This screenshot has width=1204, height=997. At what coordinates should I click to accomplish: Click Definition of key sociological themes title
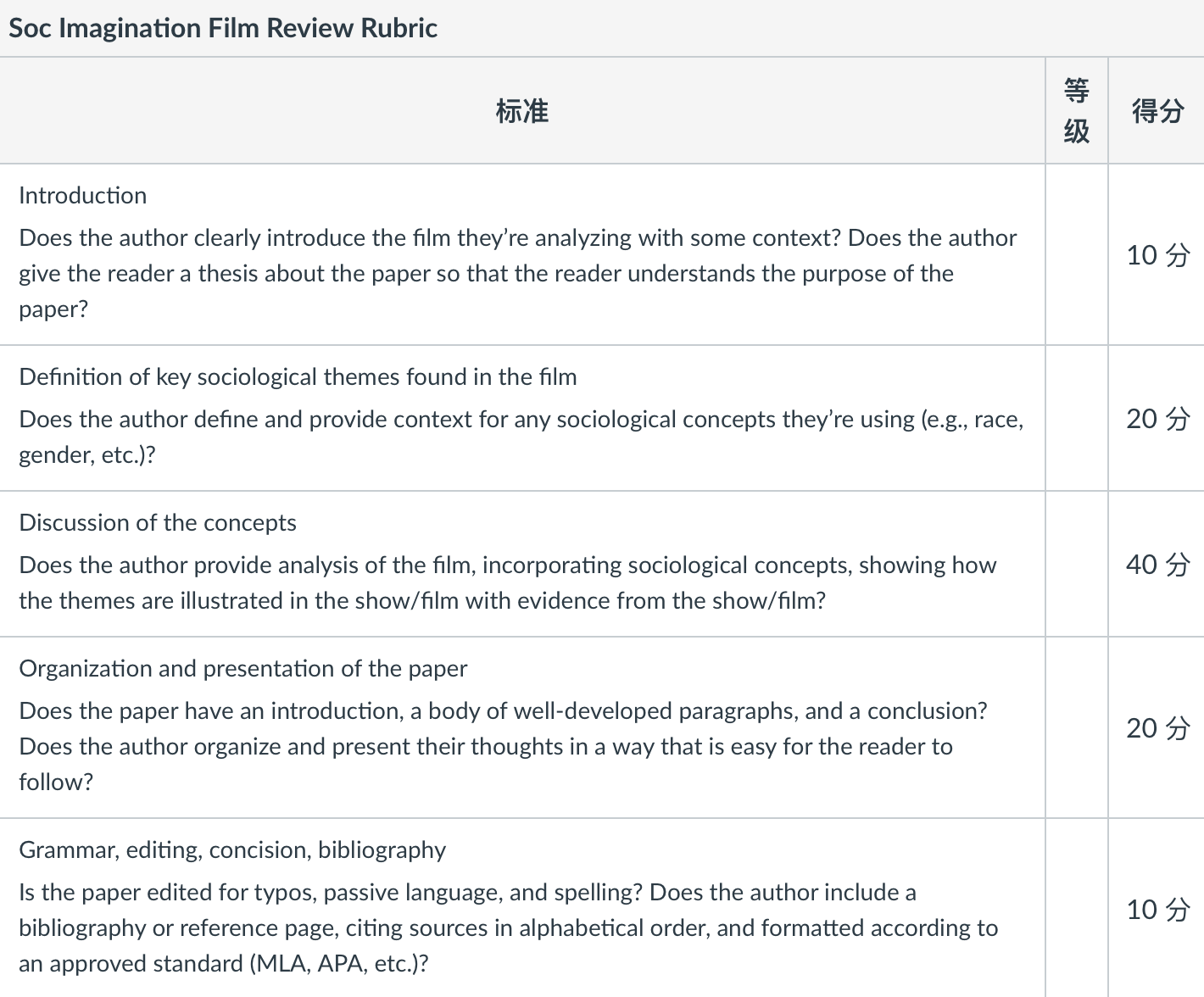[x=298, y=376]
